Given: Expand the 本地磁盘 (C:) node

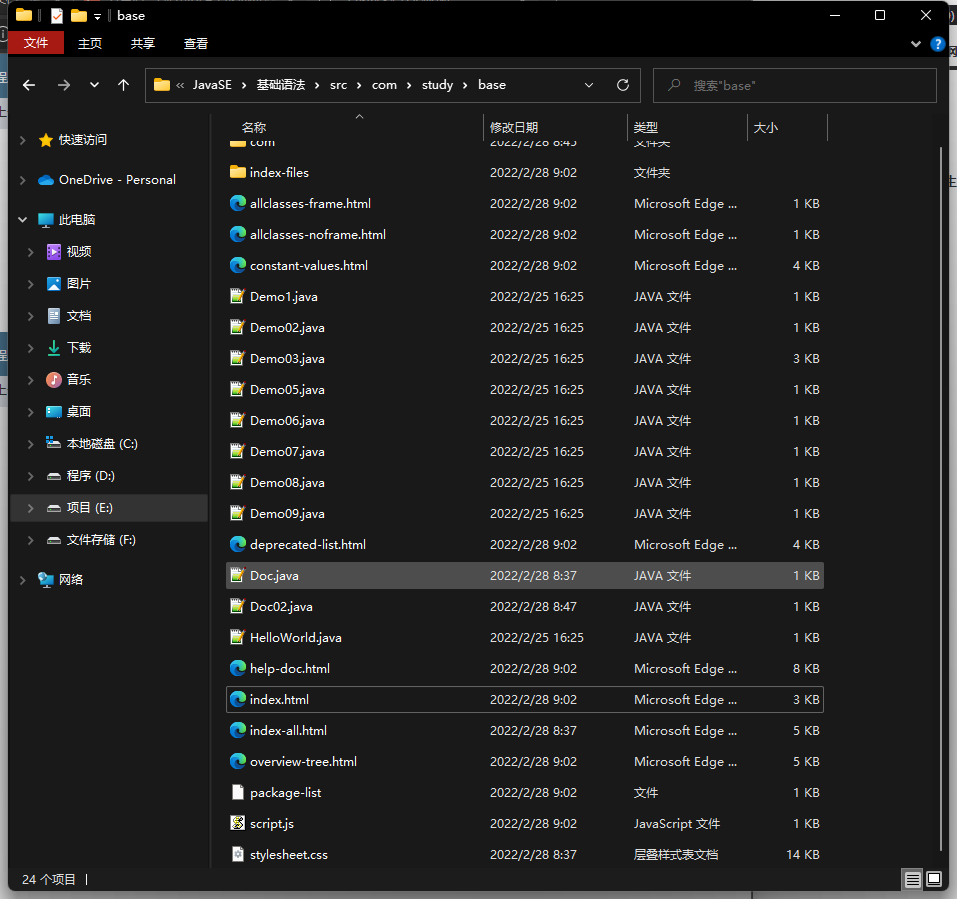Looking at the screenshot, I should (31, 444).
